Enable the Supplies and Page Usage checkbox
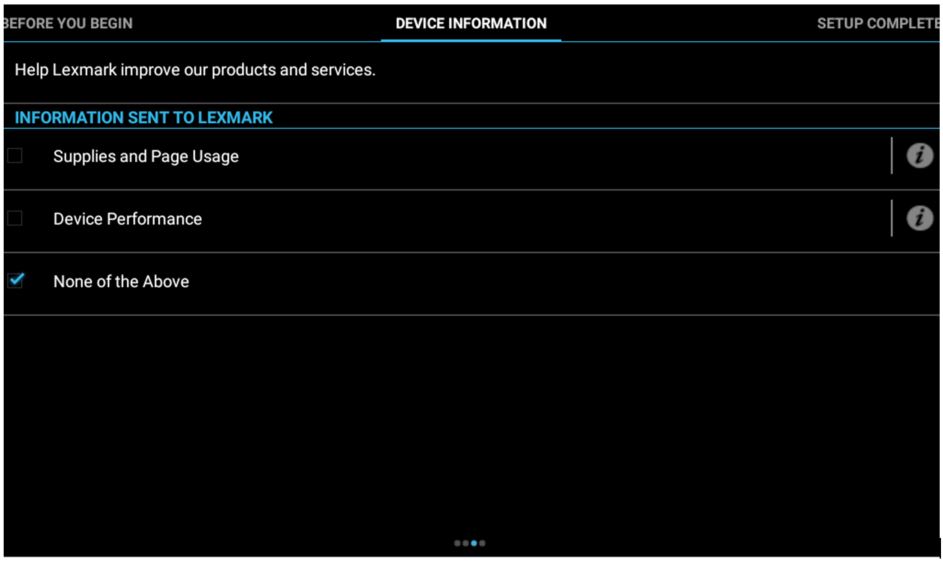The image size is (943, 563). tap(15, 156)
